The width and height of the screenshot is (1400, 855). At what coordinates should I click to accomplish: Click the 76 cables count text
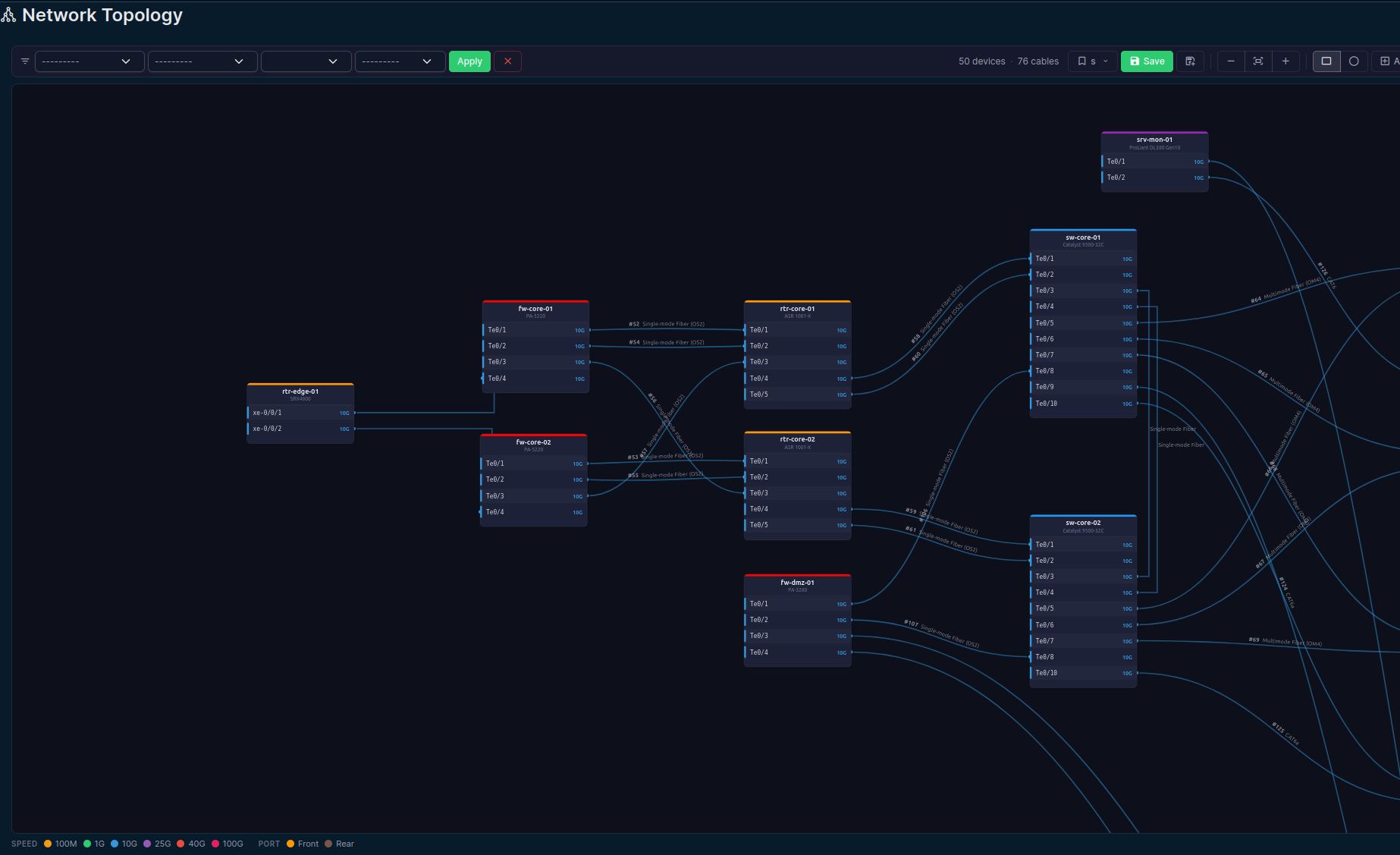pyautogui.click(x=1037, y=61)
